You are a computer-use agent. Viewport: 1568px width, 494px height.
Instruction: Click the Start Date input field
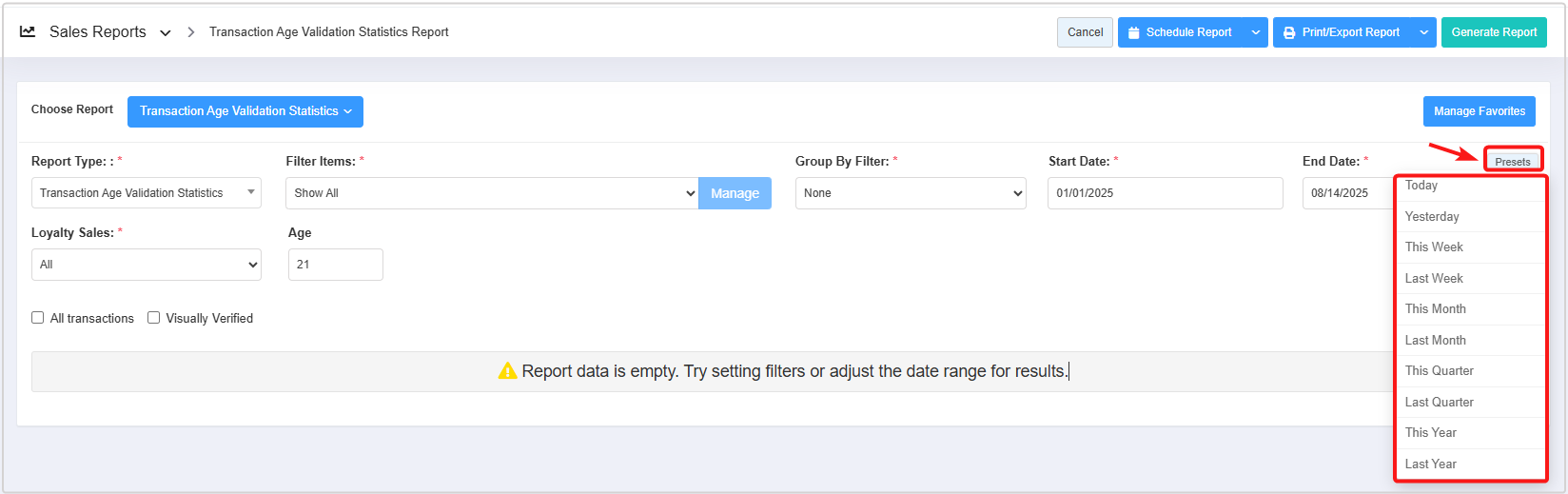click(1164, 193)
